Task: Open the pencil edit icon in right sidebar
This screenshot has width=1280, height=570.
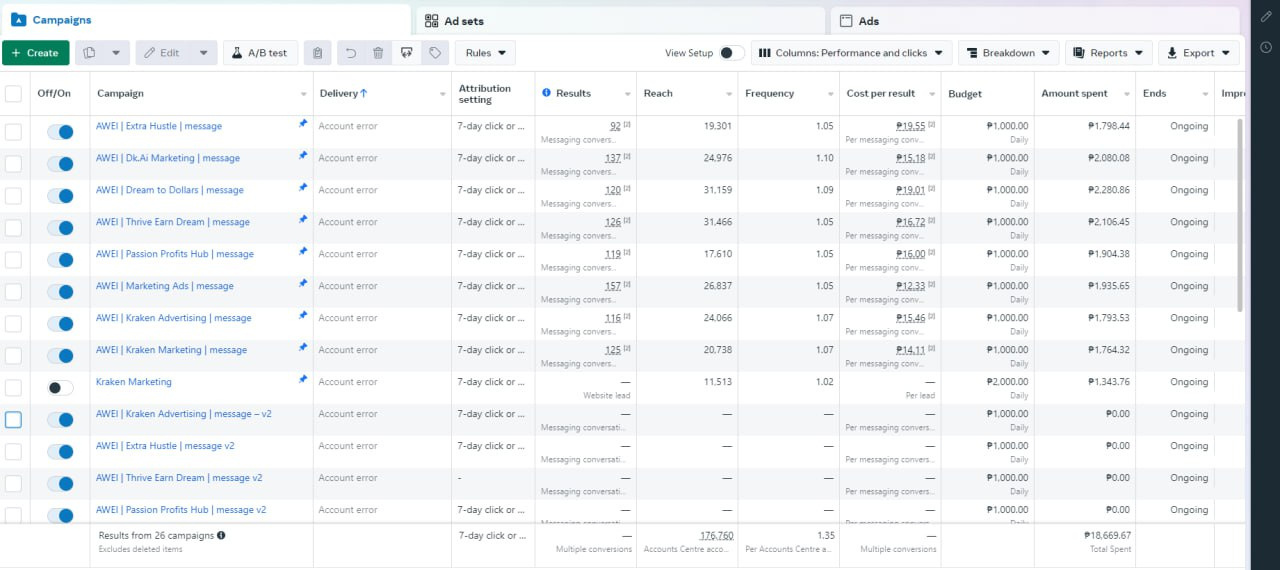Action: 1265,18
